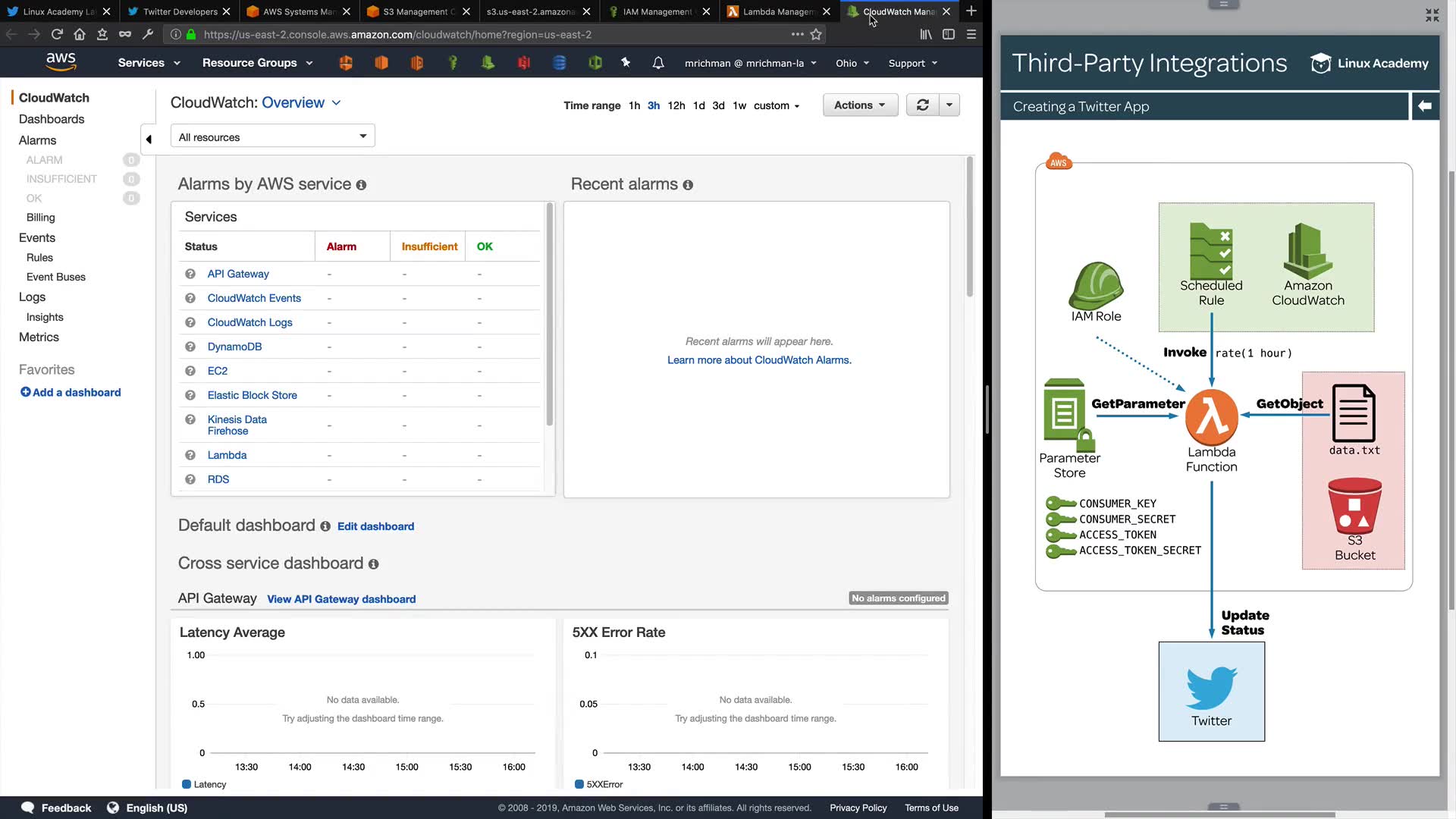Click the slide back arrow icon

point(1425,106)
